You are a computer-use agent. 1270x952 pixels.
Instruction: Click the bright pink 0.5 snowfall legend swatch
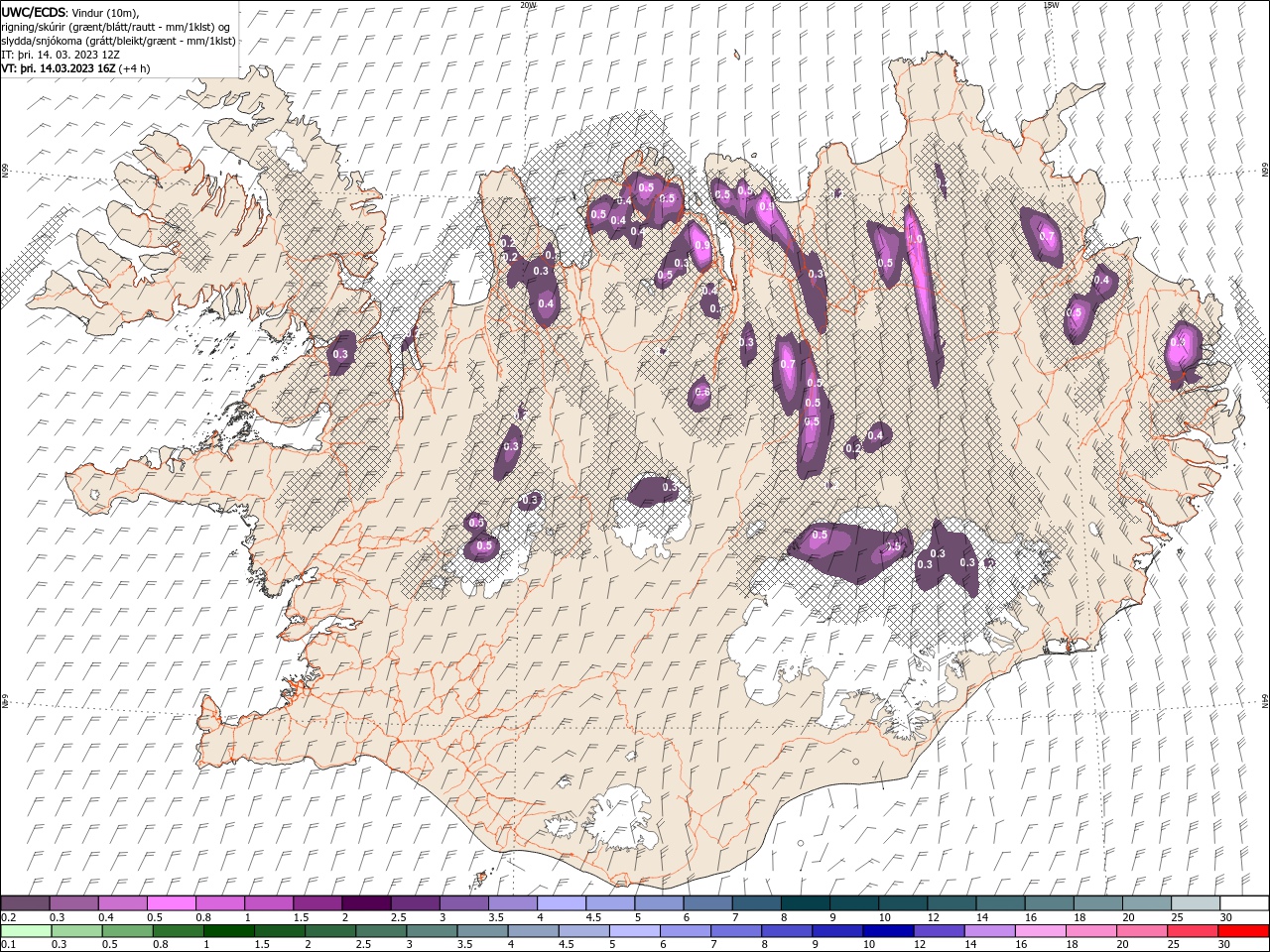172,902
